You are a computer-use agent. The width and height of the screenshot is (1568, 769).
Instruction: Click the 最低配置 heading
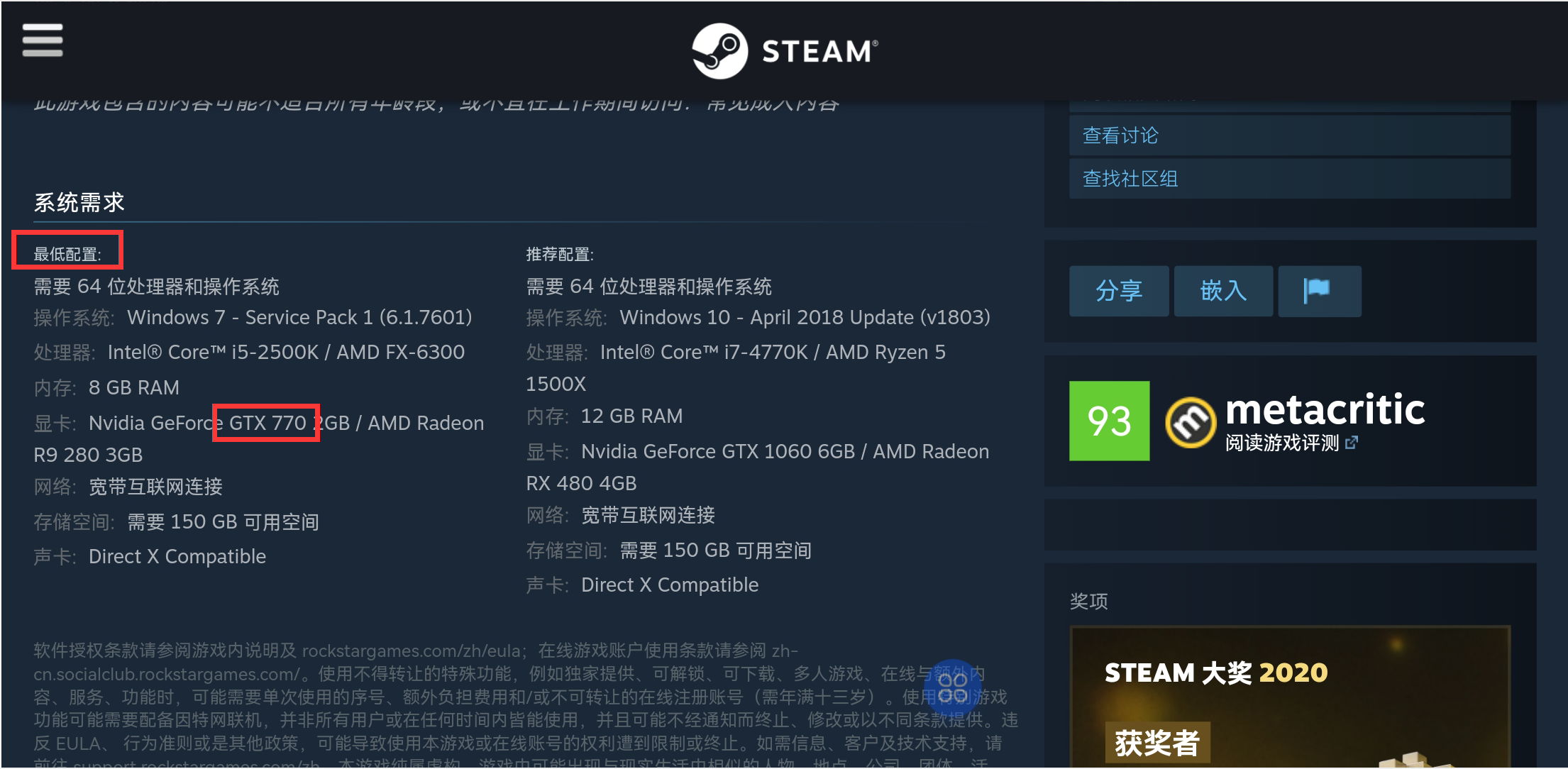click(67, 254)
